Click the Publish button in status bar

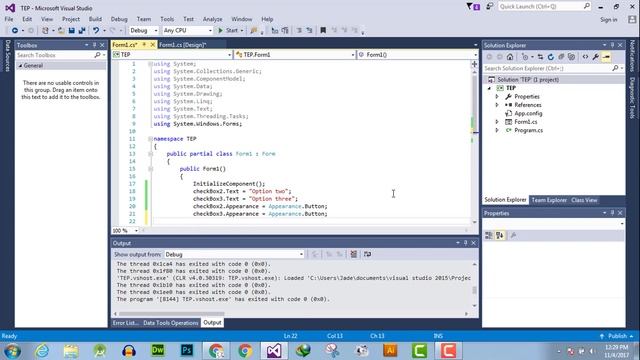click(617, 336)
